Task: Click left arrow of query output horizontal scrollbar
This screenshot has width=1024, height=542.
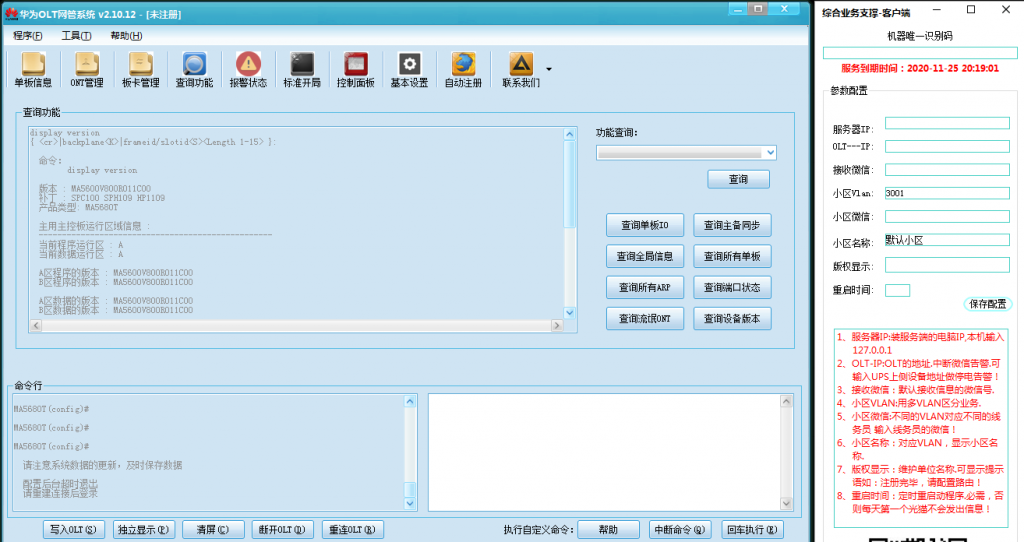Action: (x=36, y=325)
